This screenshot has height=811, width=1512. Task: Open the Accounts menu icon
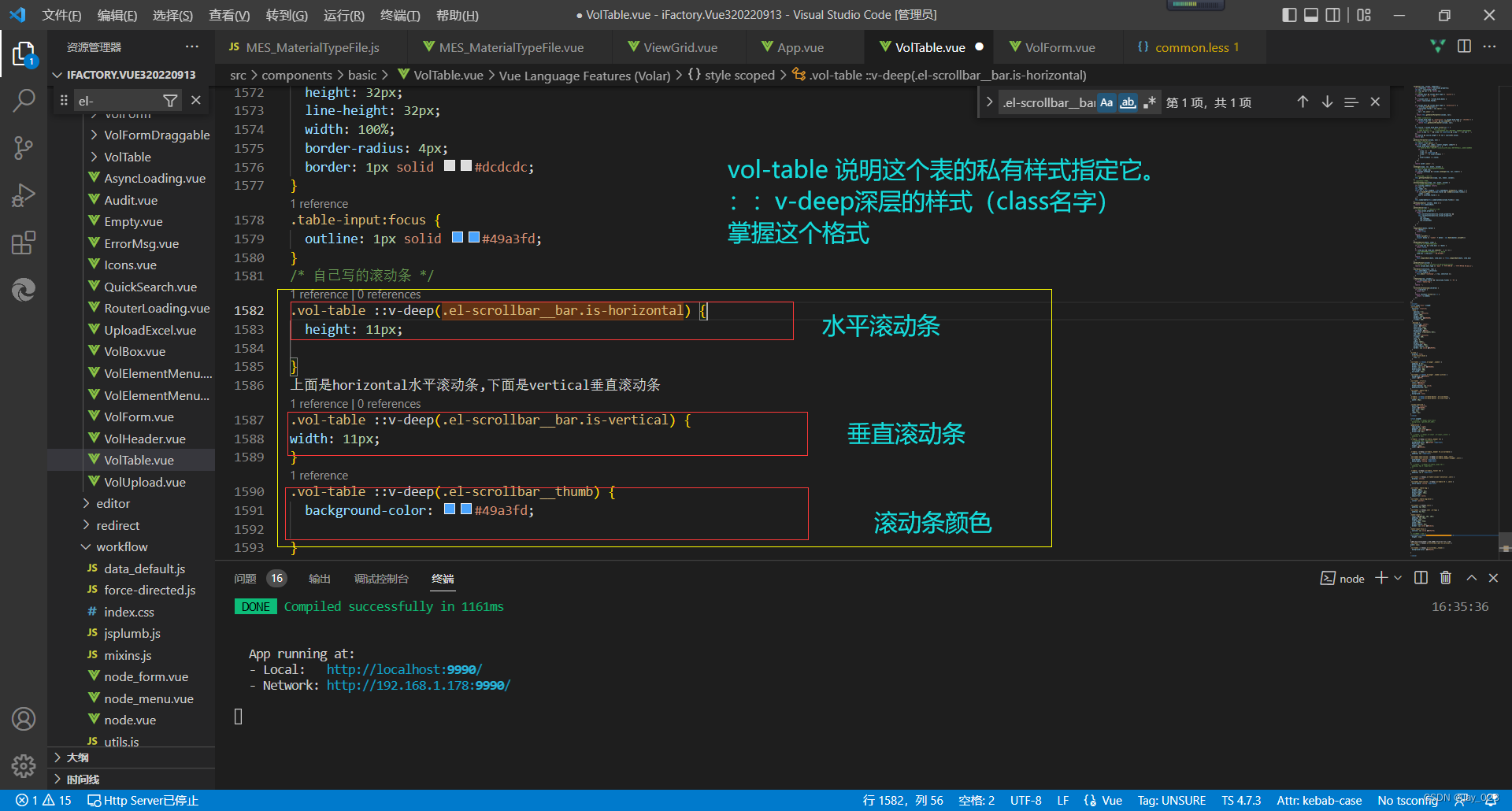24,719
